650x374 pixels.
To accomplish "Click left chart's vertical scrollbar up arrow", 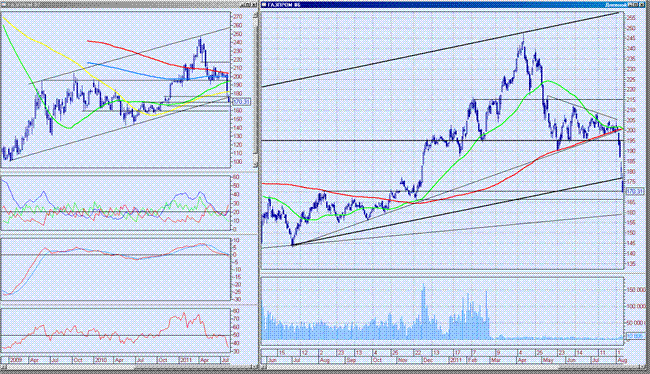I will click(x=255, y=15).
